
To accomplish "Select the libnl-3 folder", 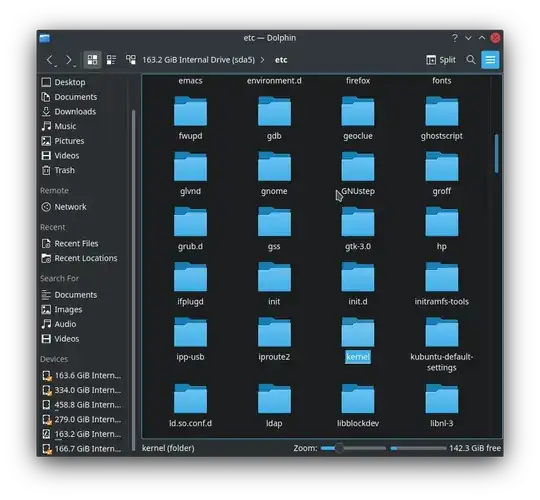I will click(442, 406).
